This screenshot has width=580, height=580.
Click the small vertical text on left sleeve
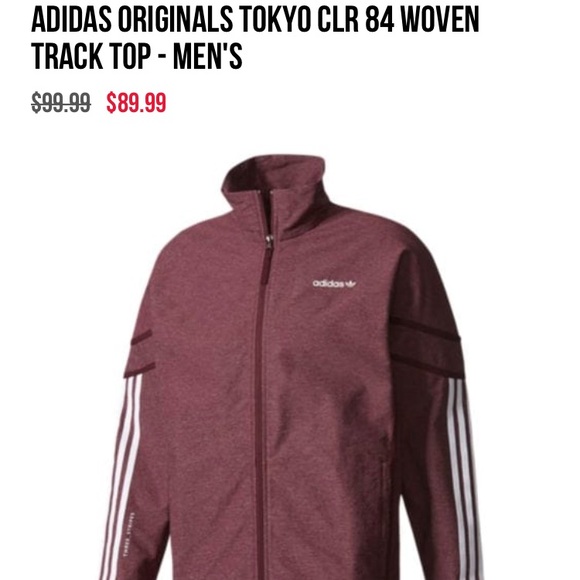[131, 534]
